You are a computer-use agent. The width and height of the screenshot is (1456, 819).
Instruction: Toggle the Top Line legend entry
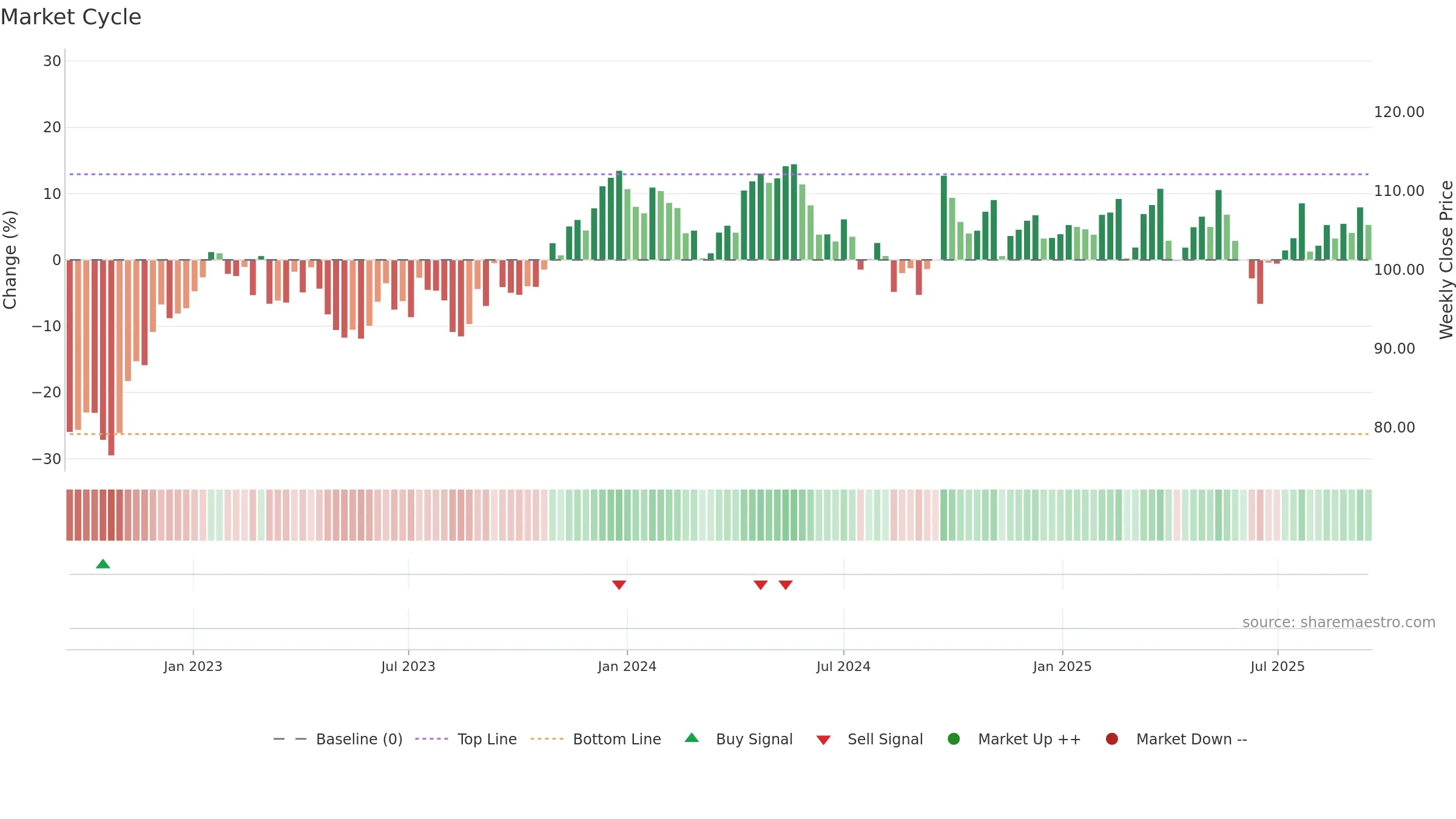click(466, 739)
